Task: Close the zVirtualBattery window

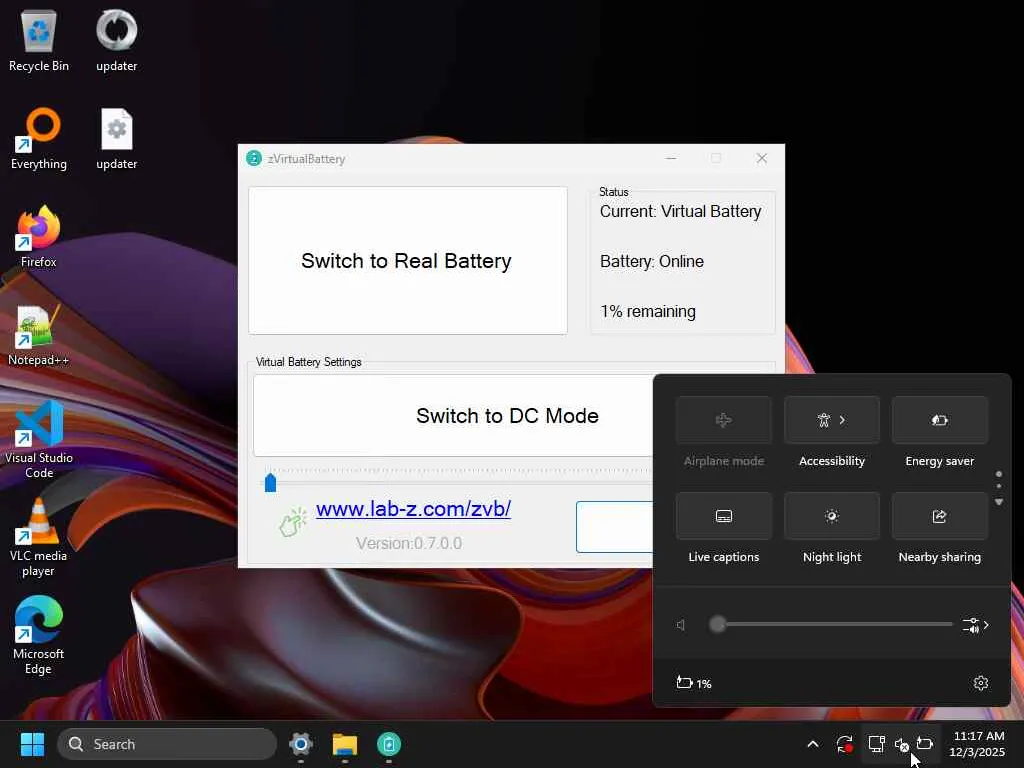Action: click(761, 158)
